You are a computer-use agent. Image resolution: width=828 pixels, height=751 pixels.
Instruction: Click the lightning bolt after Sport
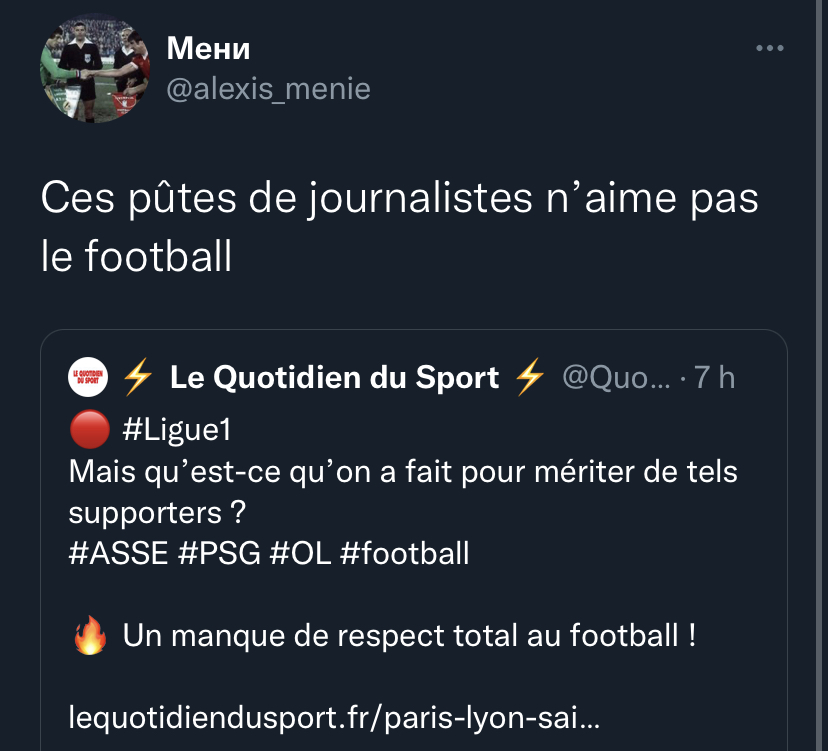(529, 377)
